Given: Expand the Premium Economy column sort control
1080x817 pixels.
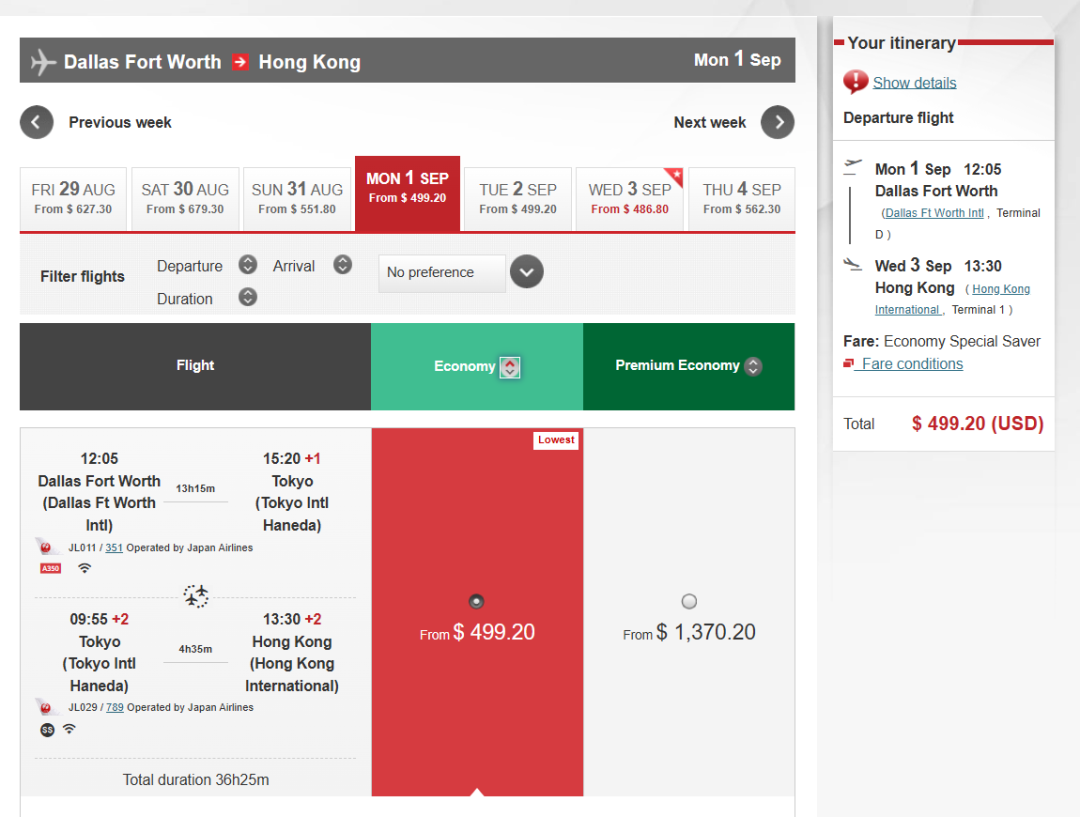Looking at the screenshot, I should [x=753, y=366].
